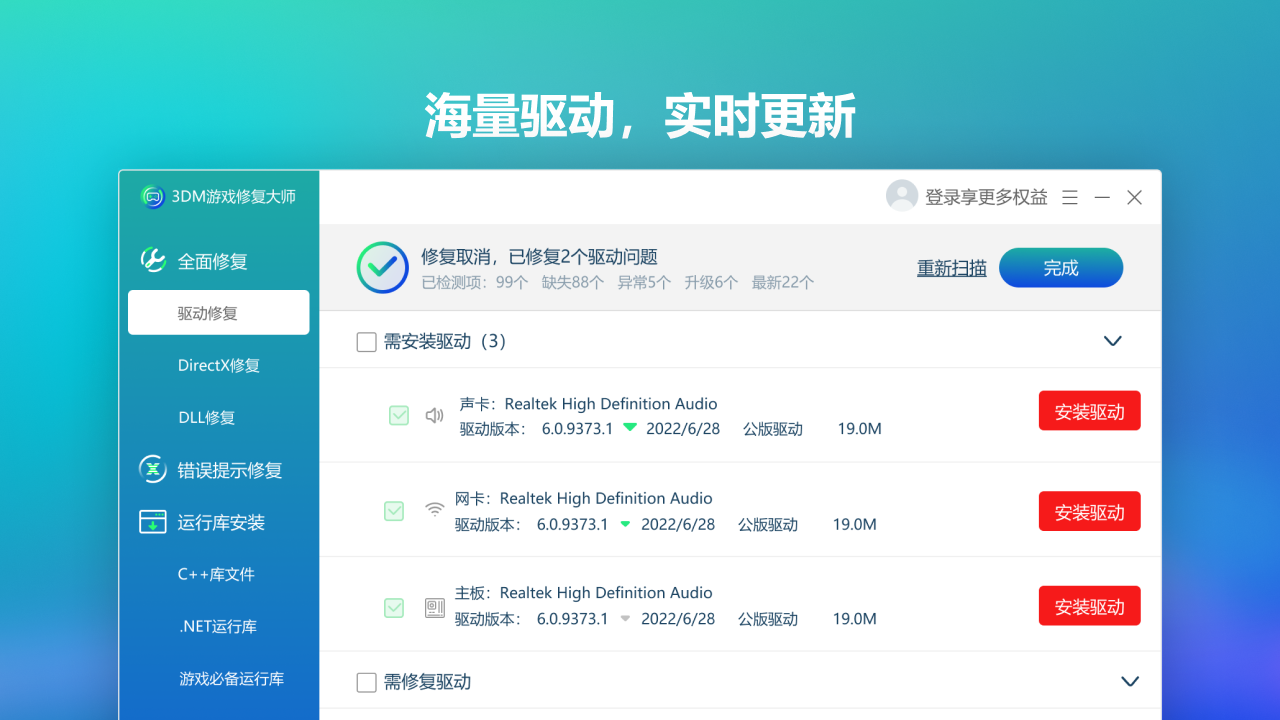Check the 需安装驱动 group checkbox
The height and width of the screenshot is (720, 1280).
point(366,342)
